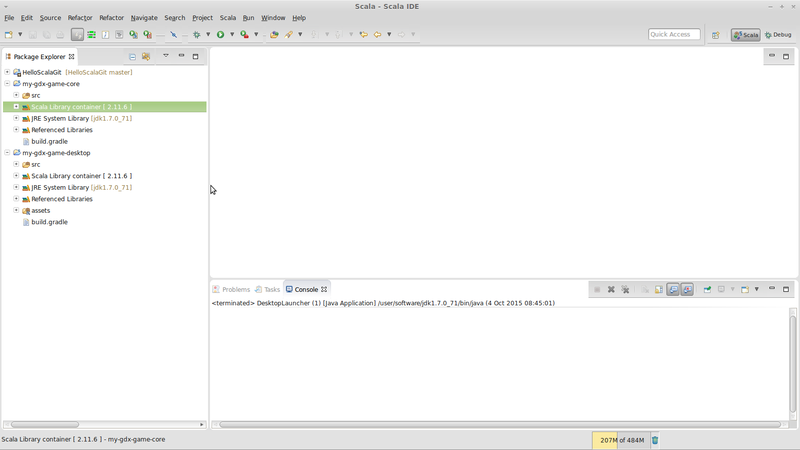Toggle Show Console on Standard Out

(x=673, y=289)
